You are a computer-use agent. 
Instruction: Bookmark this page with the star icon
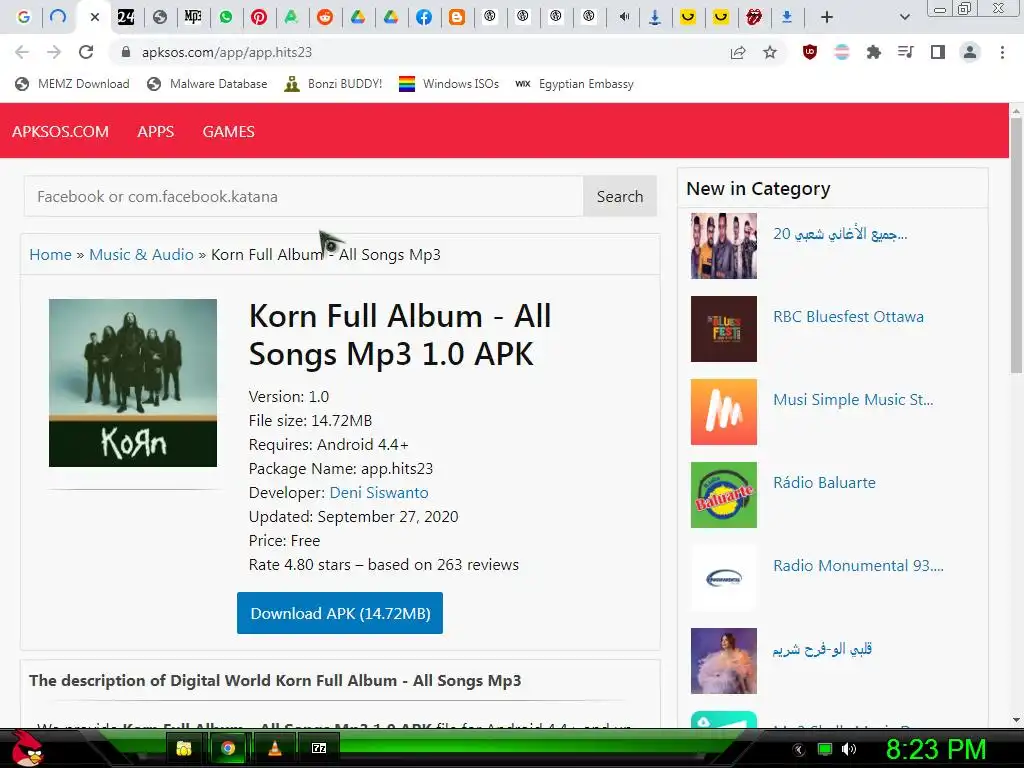(770, 52)
